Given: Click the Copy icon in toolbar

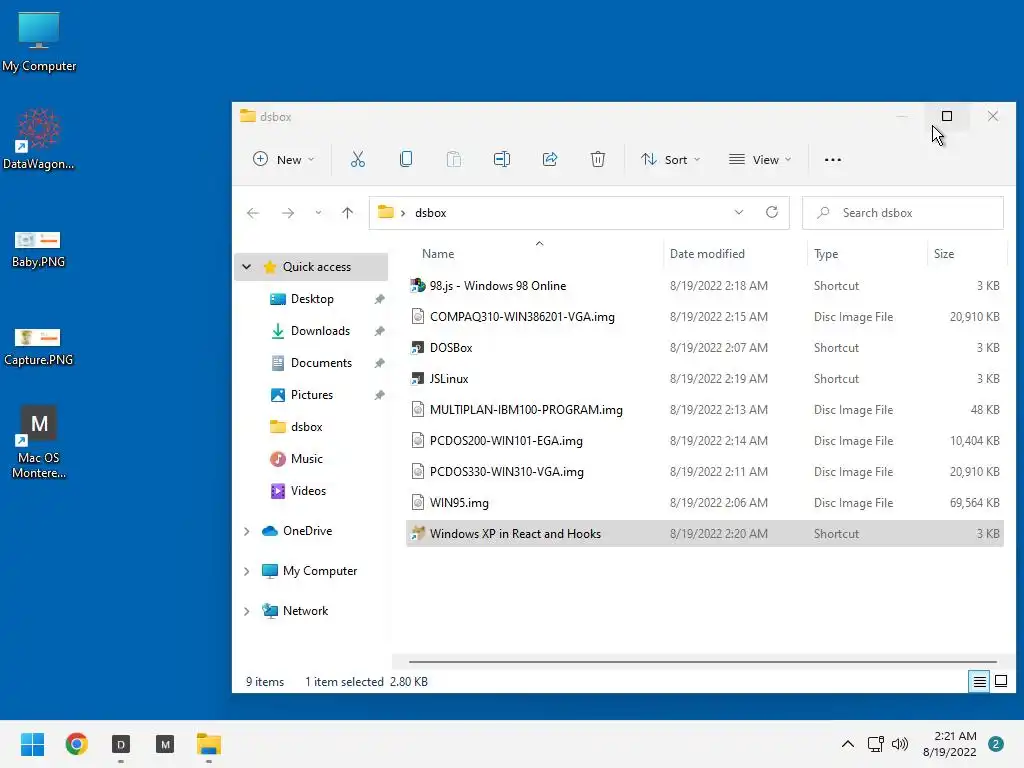Looking at the screenshot, I should [x=406, y=159].
